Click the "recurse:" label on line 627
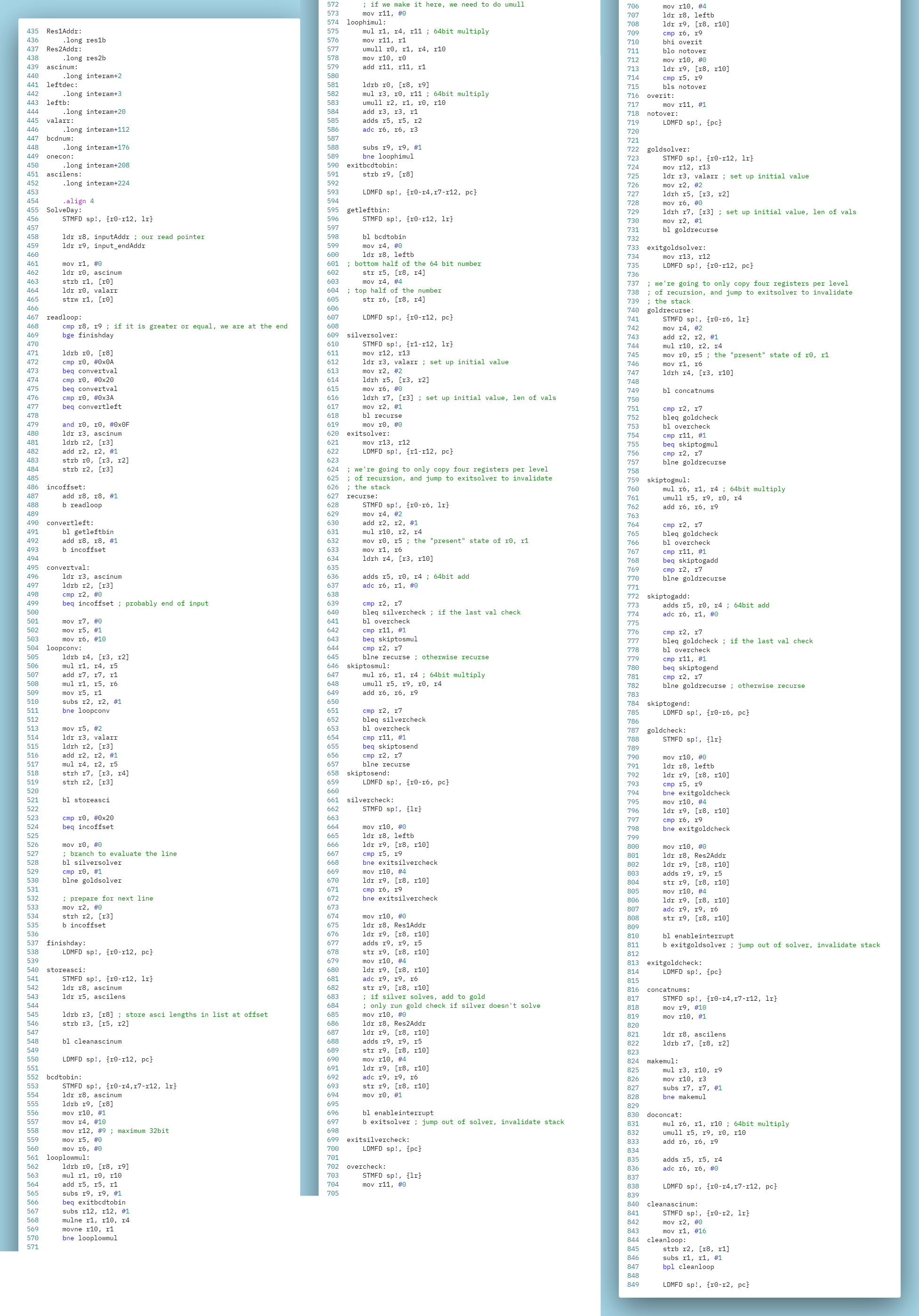Screen dimensions: 919x1316 (362, 496)
